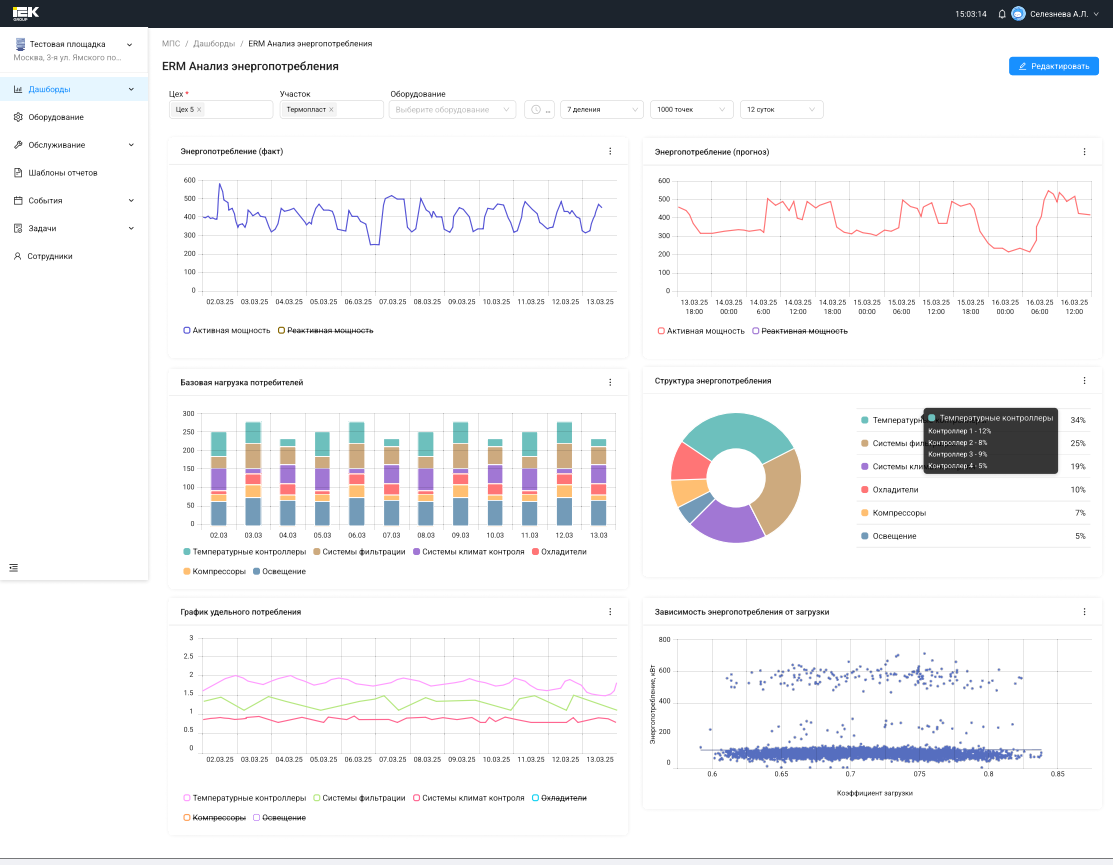Viewport: 1113px width, 865px height.
Task: Click the Тестовая площадка building icon
Action: (20, 44)
